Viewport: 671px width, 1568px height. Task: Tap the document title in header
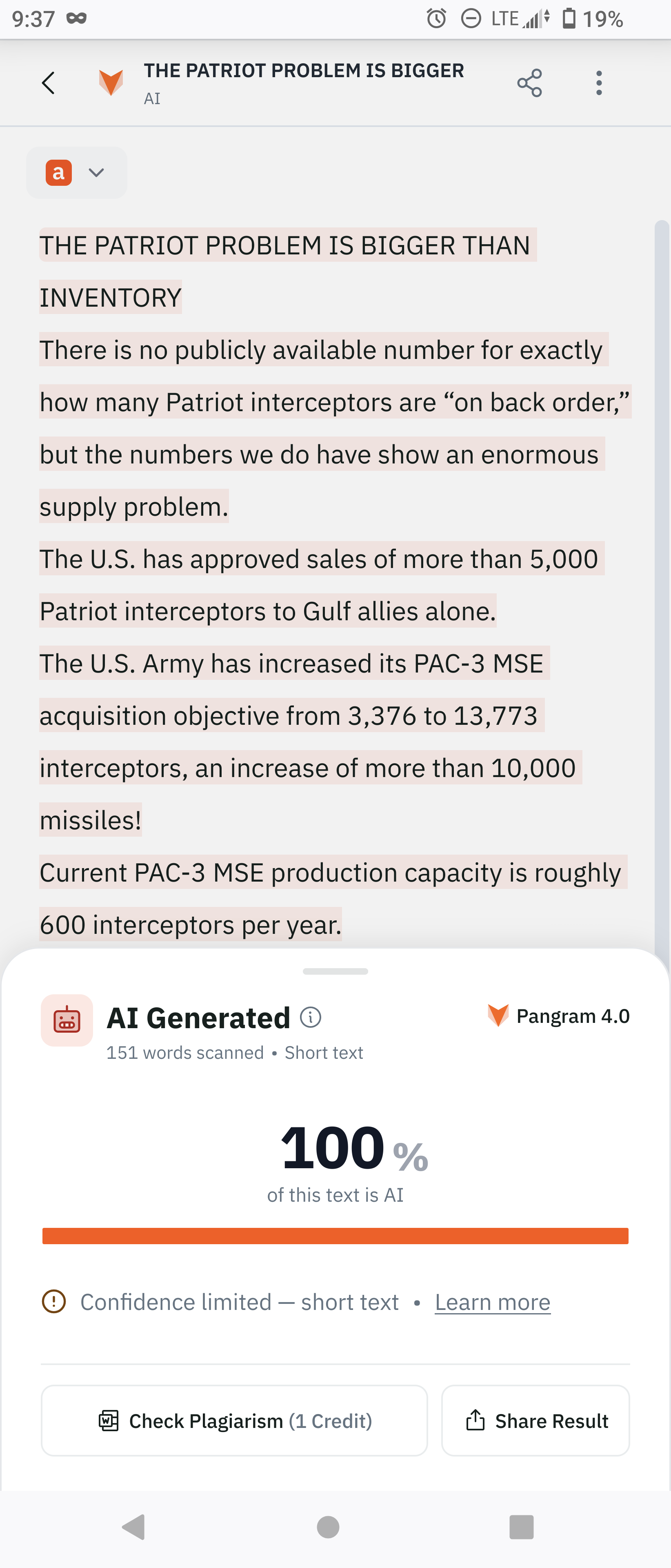point(304,71)
